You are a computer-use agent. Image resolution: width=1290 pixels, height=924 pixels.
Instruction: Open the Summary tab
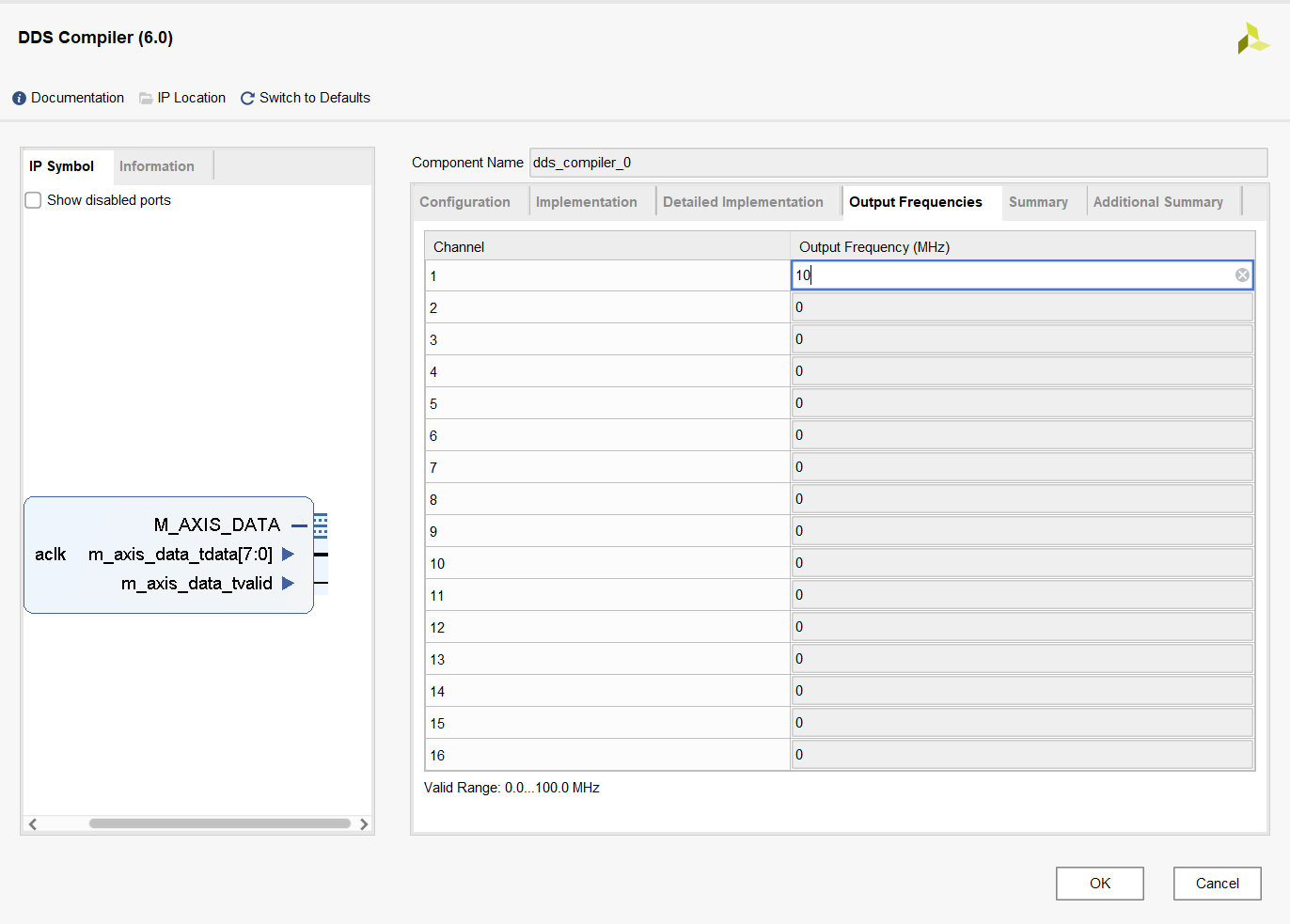(1038, 202)
